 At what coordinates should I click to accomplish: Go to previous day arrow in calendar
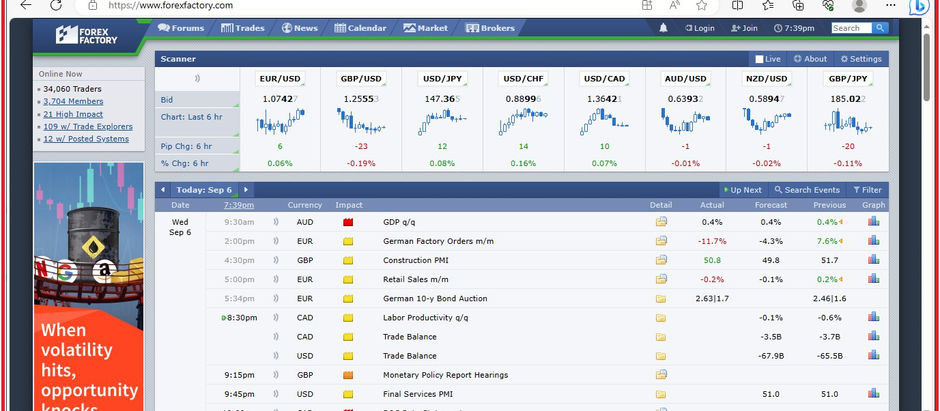pyautogui.click(x=162, y=190)
